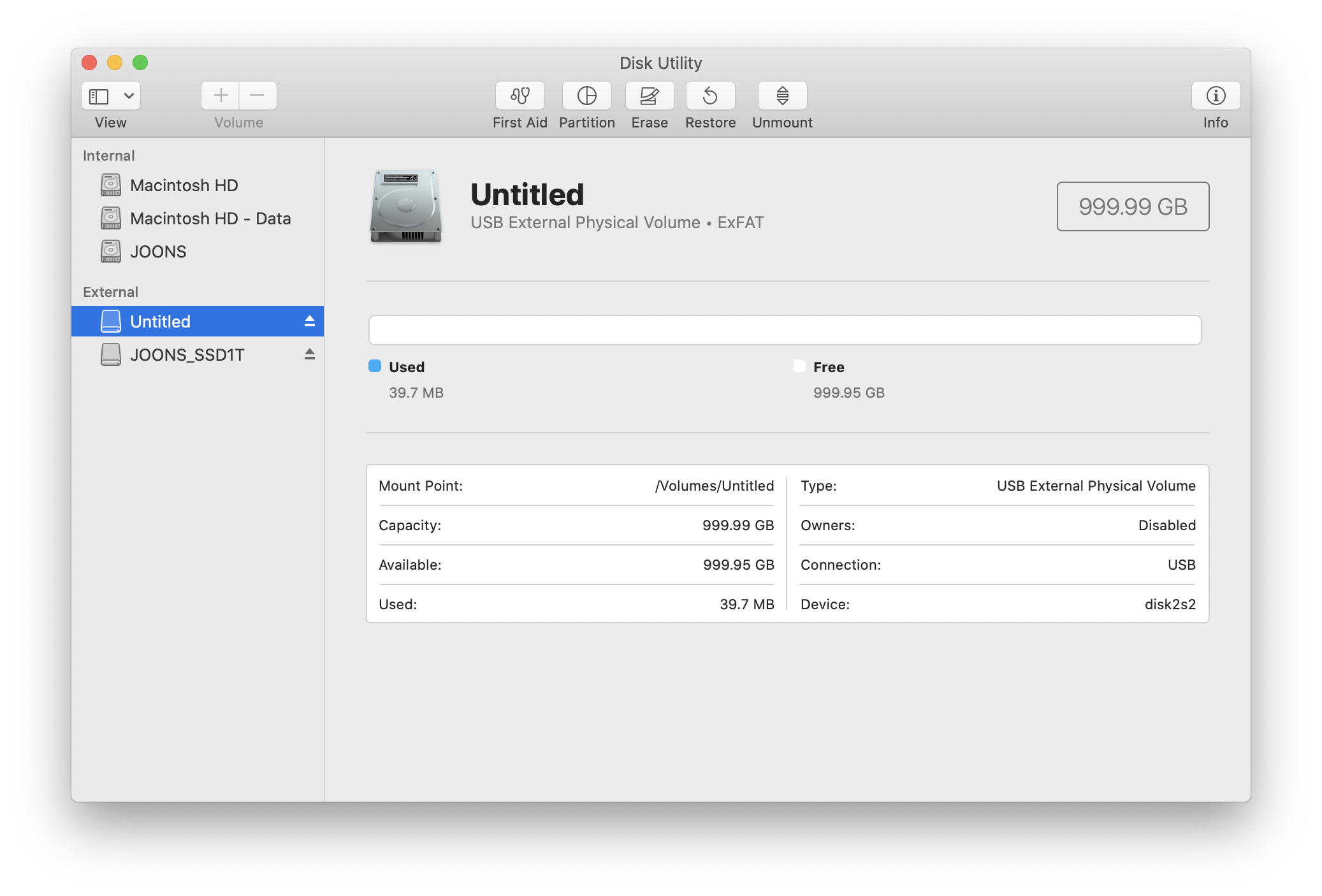
Task: Select Macintosh HD in the sidebar
Action: point(184,185)
